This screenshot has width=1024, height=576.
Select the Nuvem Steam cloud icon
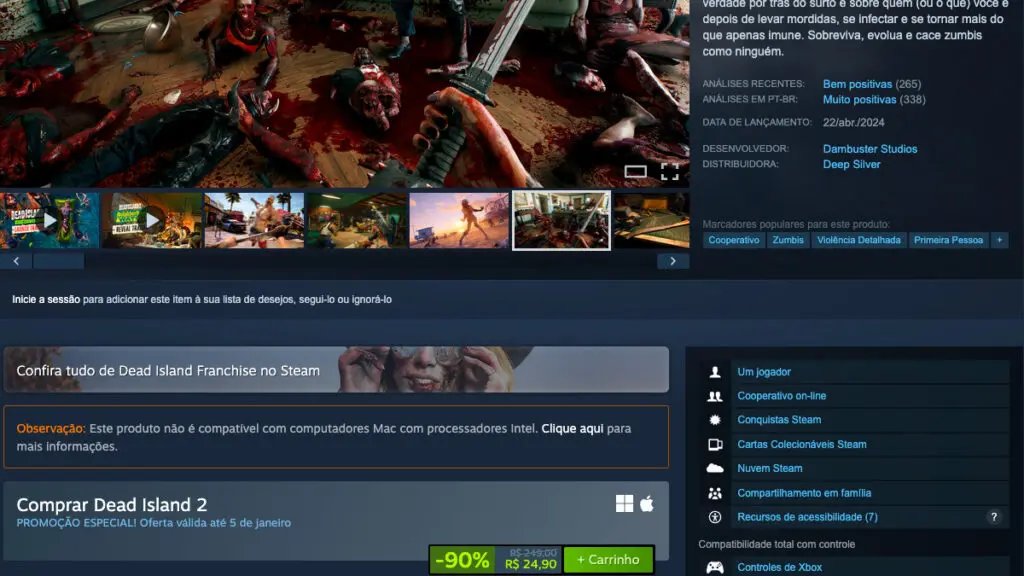click(715, 468)
